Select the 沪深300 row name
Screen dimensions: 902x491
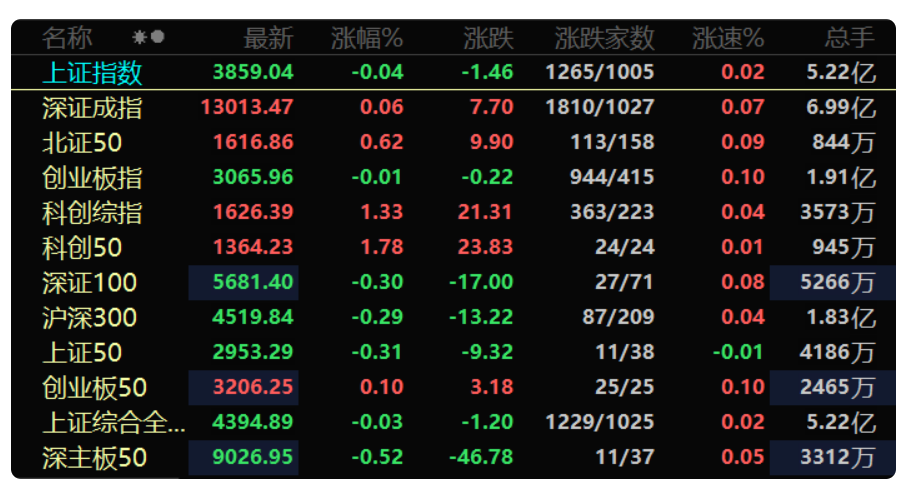89,318
